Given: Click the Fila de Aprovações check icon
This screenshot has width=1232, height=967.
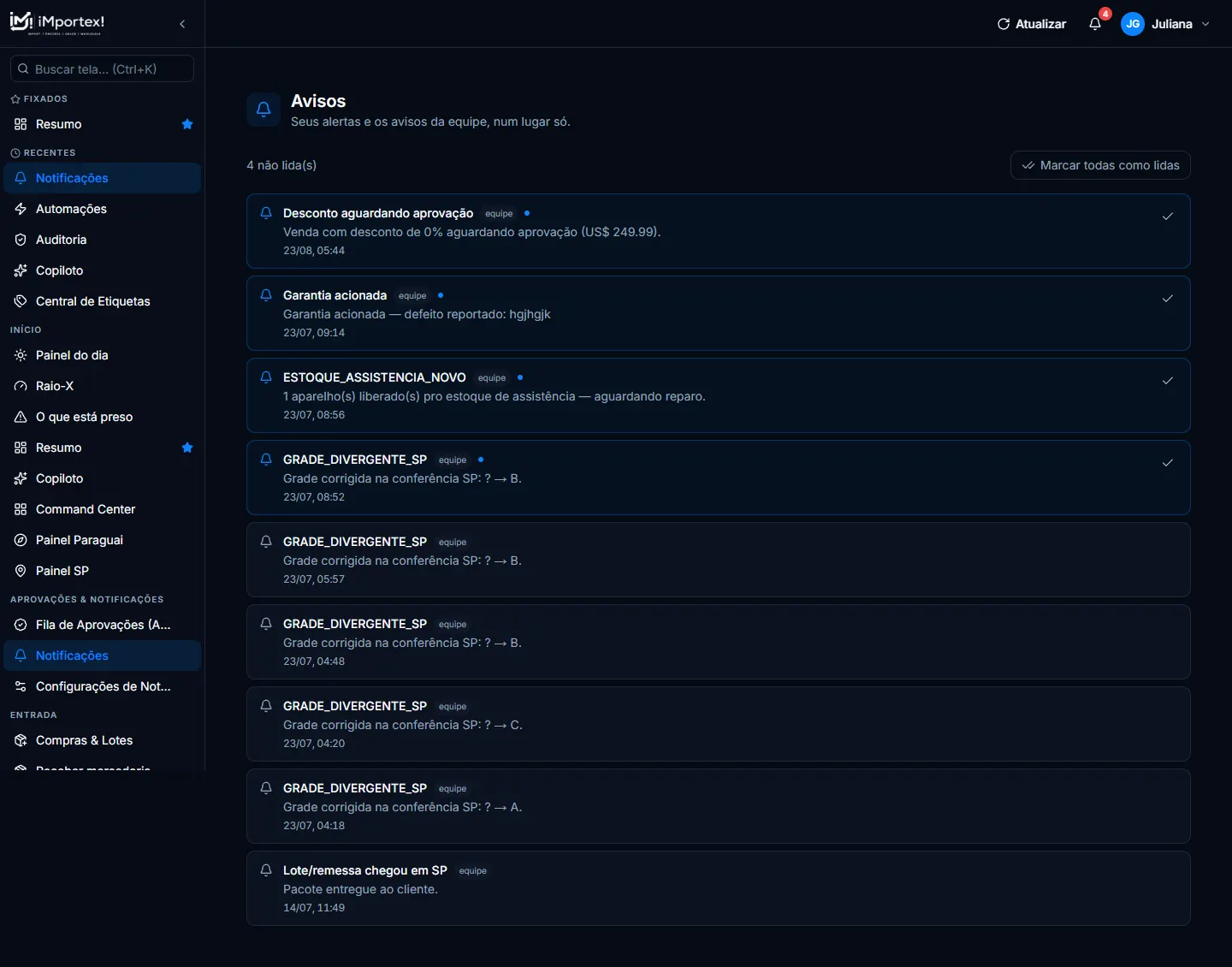Looking at the screenshot, I should click(21, 625).
